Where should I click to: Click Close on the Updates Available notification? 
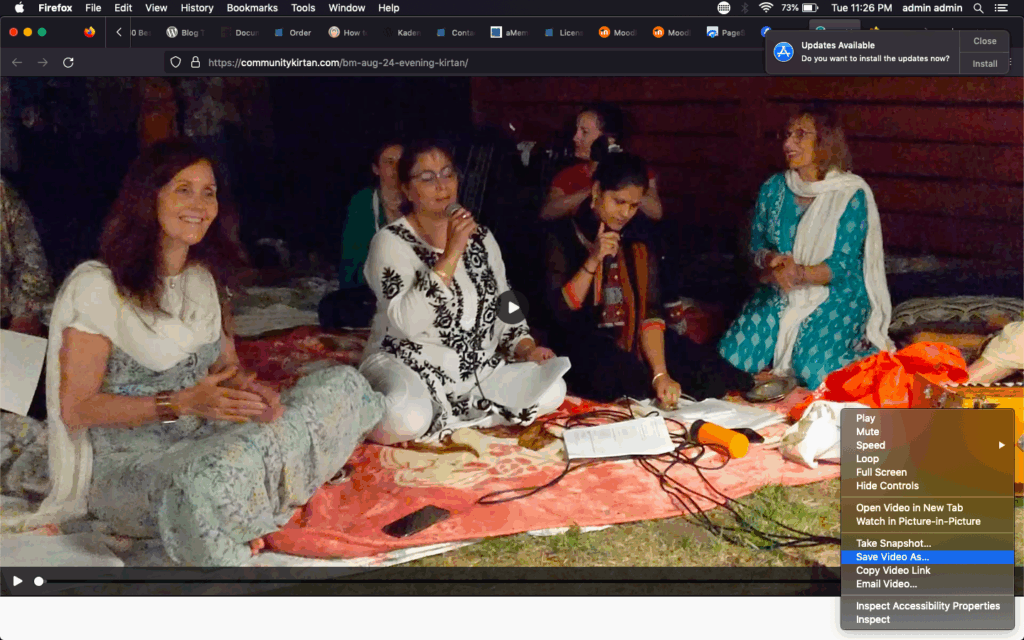pyautogui.click(x=984, y=41)
